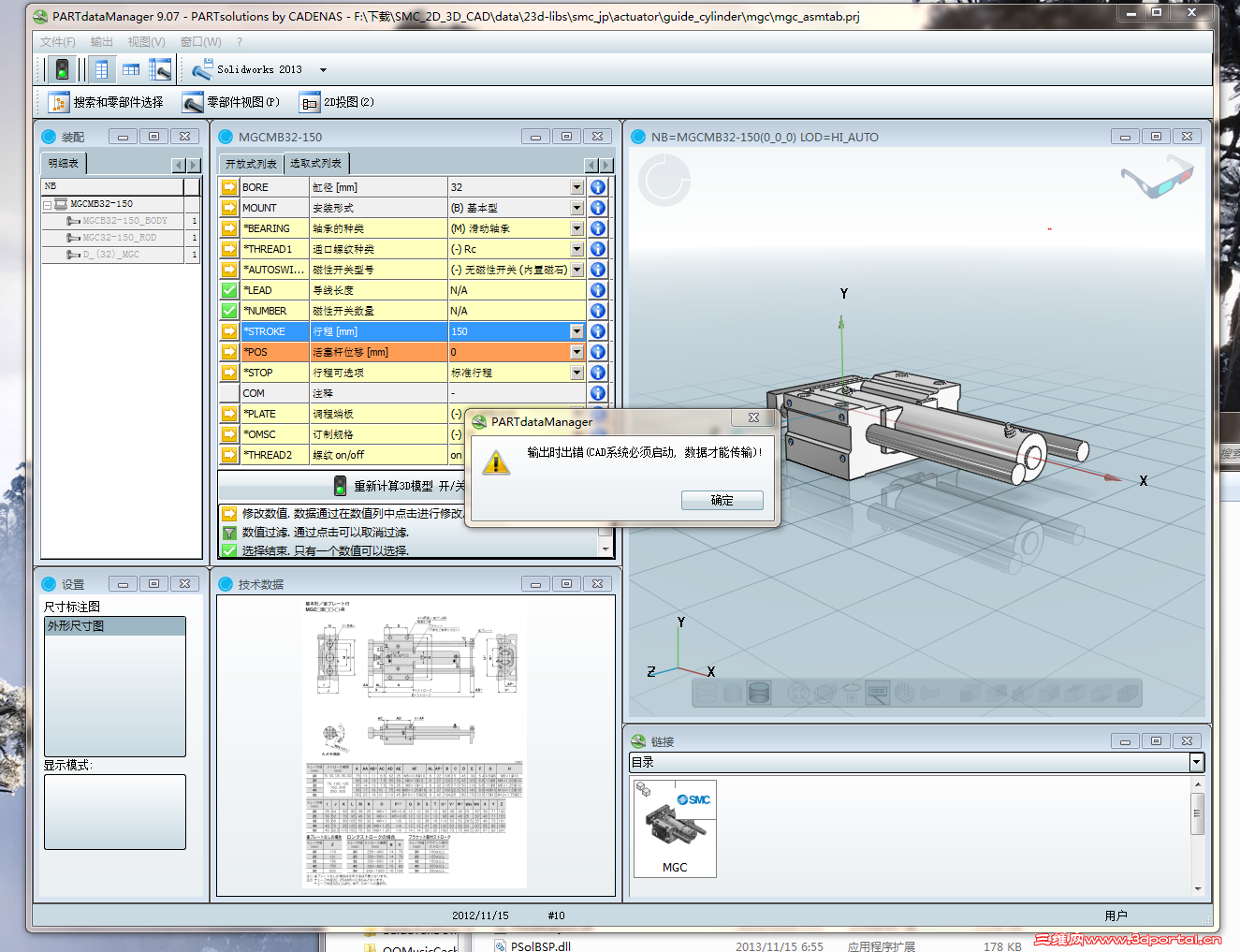Click yellow arrow icon beside *THREAD2
Viewport: 1240px width, 952px height.
click(x=229, y=455)
